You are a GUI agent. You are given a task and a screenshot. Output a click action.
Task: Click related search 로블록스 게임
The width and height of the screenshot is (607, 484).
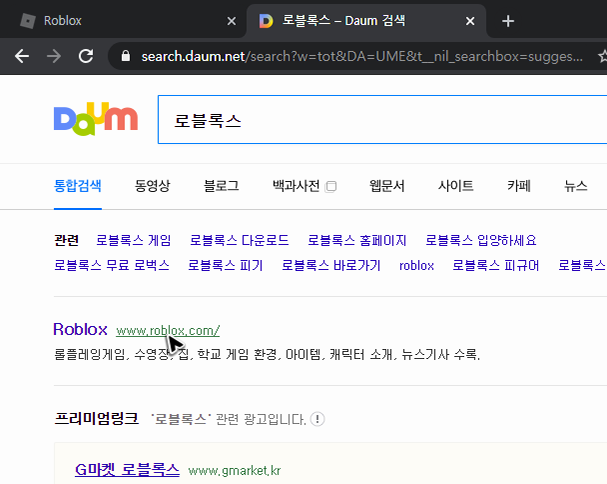[134, 240]
